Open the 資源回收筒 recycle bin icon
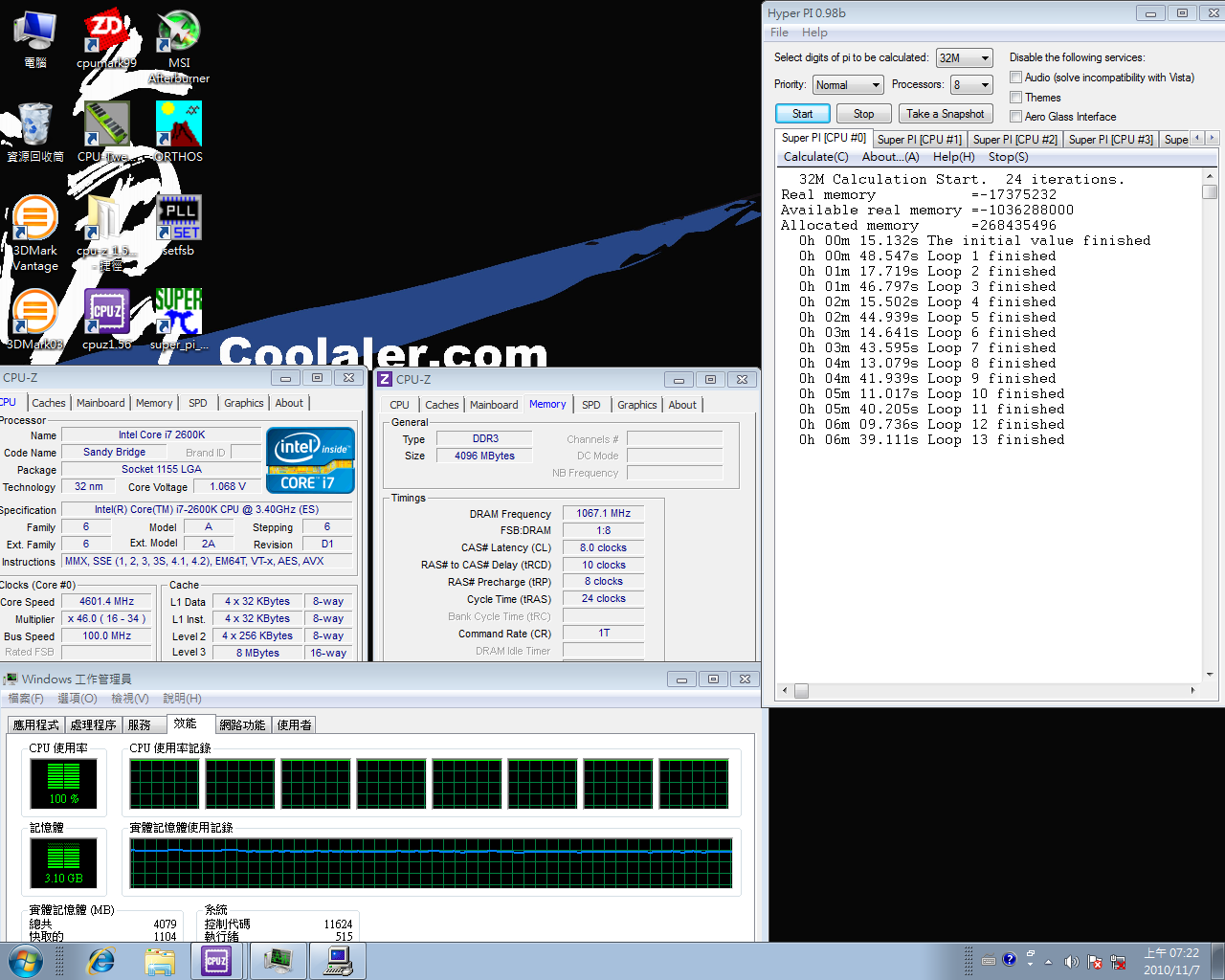 coord(35,132)
